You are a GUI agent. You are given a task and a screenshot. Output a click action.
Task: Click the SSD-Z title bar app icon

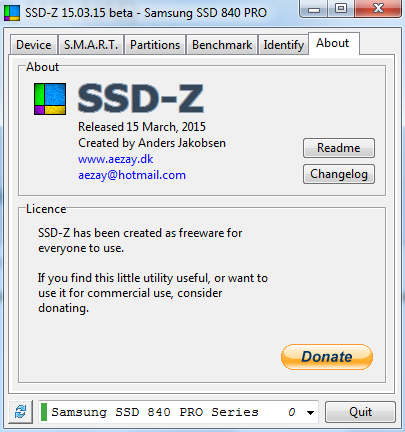click(x=12, y=13)
